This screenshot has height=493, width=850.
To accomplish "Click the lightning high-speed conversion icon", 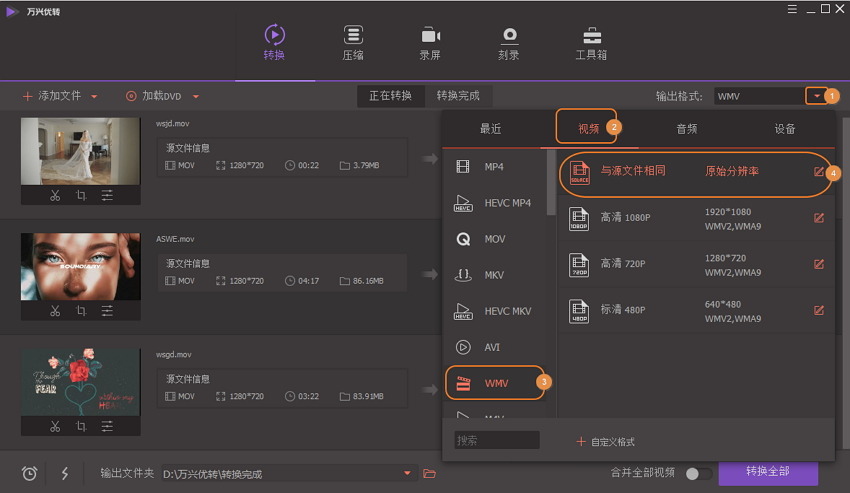I will point(65,473).
